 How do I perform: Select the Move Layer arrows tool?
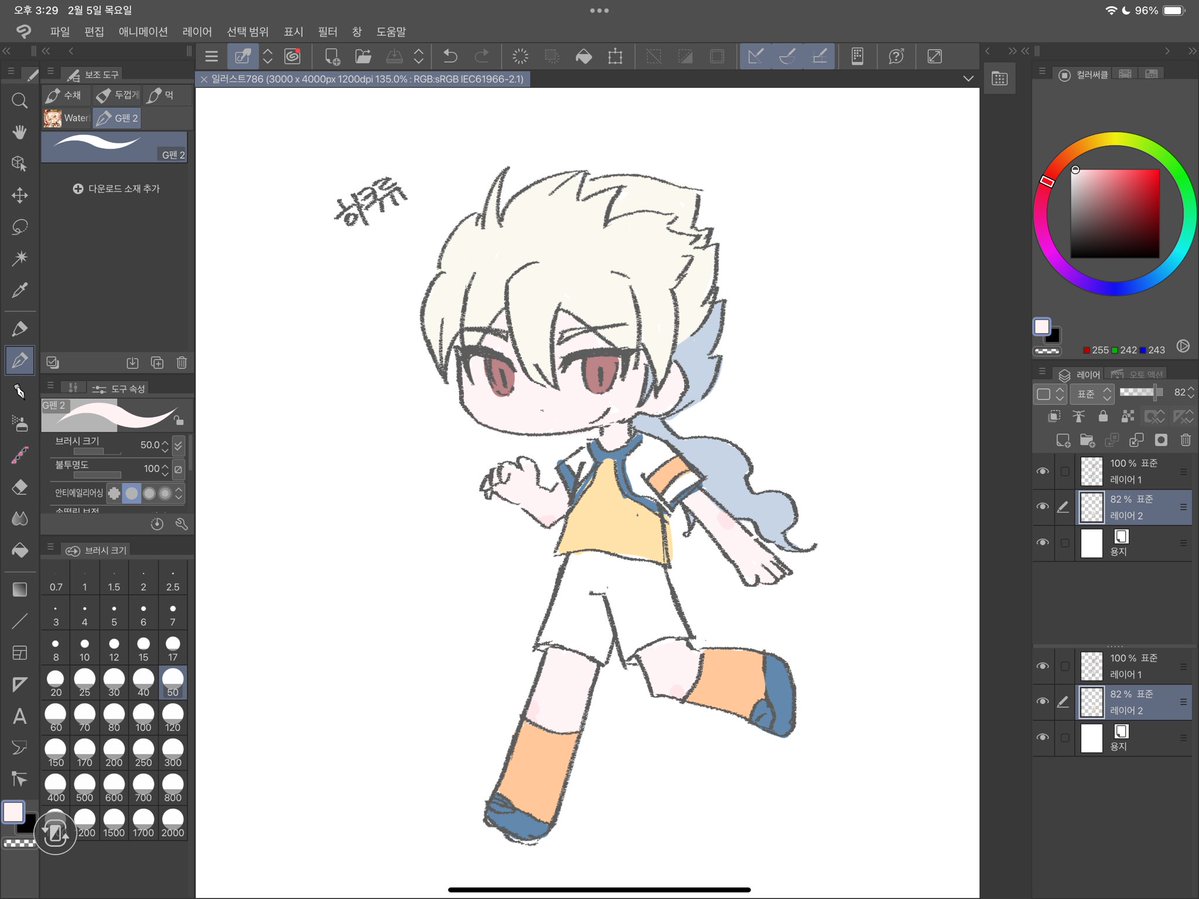coord(20,196)
